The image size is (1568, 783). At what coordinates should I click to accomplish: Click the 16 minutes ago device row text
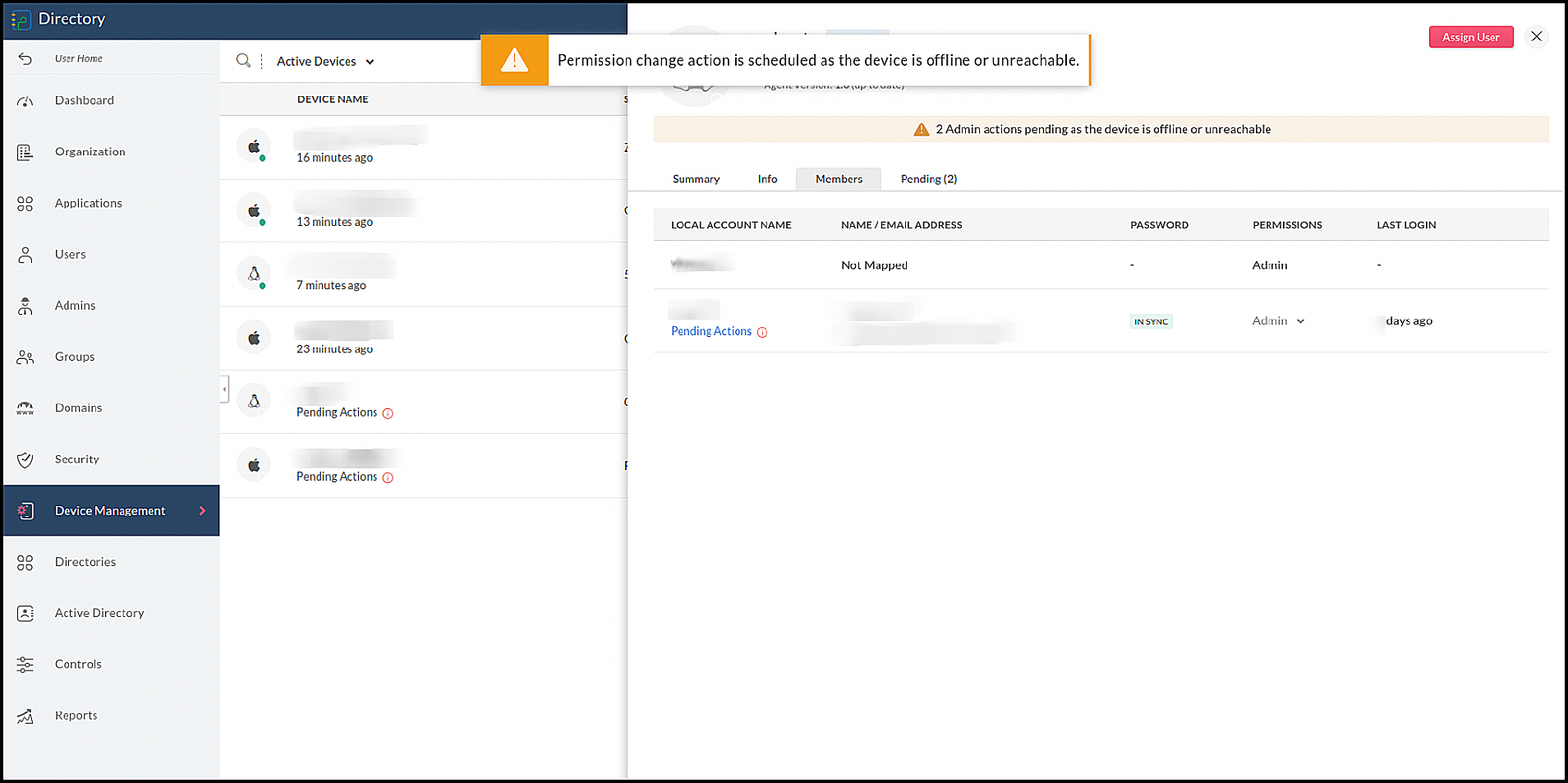334,158
